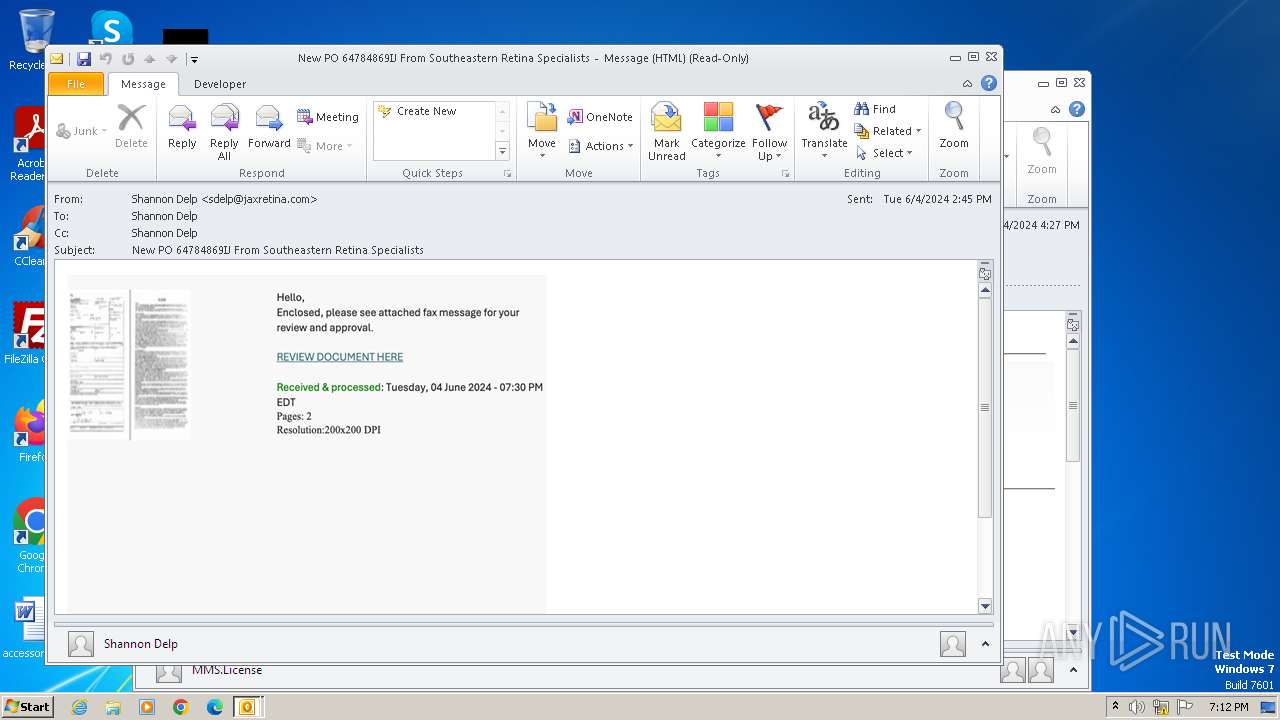Click the Reply button
This screenshot has width=1280, height=720.
(x=182, y=127)
